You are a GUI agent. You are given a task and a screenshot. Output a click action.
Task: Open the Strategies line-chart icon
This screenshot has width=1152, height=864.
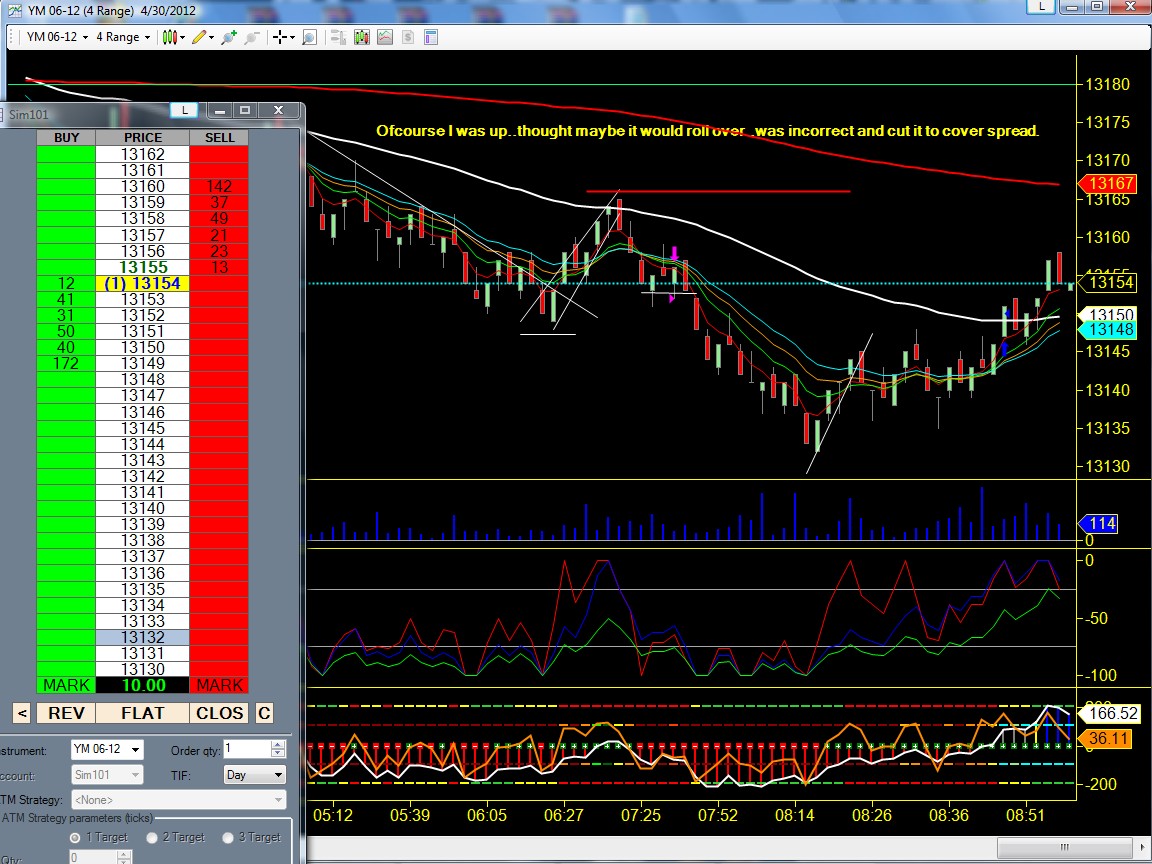click(385, 37)
